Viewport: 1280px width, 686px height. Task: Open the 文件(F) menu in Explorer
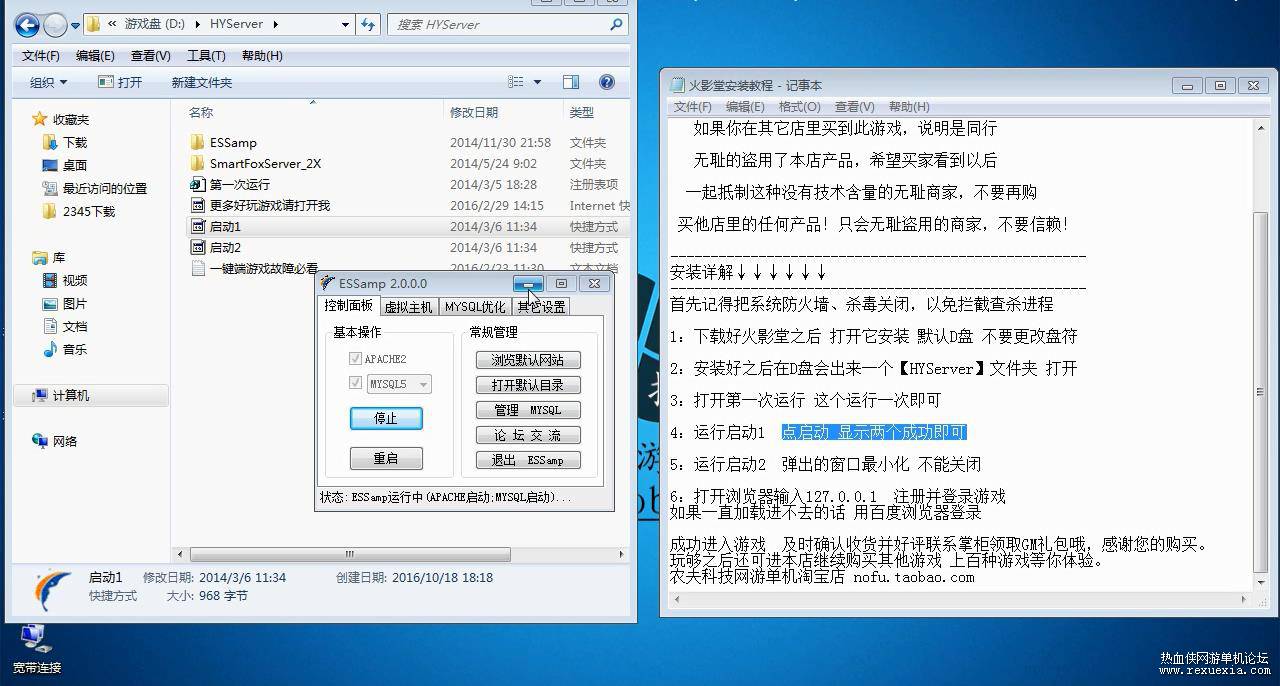pos(41,55)
